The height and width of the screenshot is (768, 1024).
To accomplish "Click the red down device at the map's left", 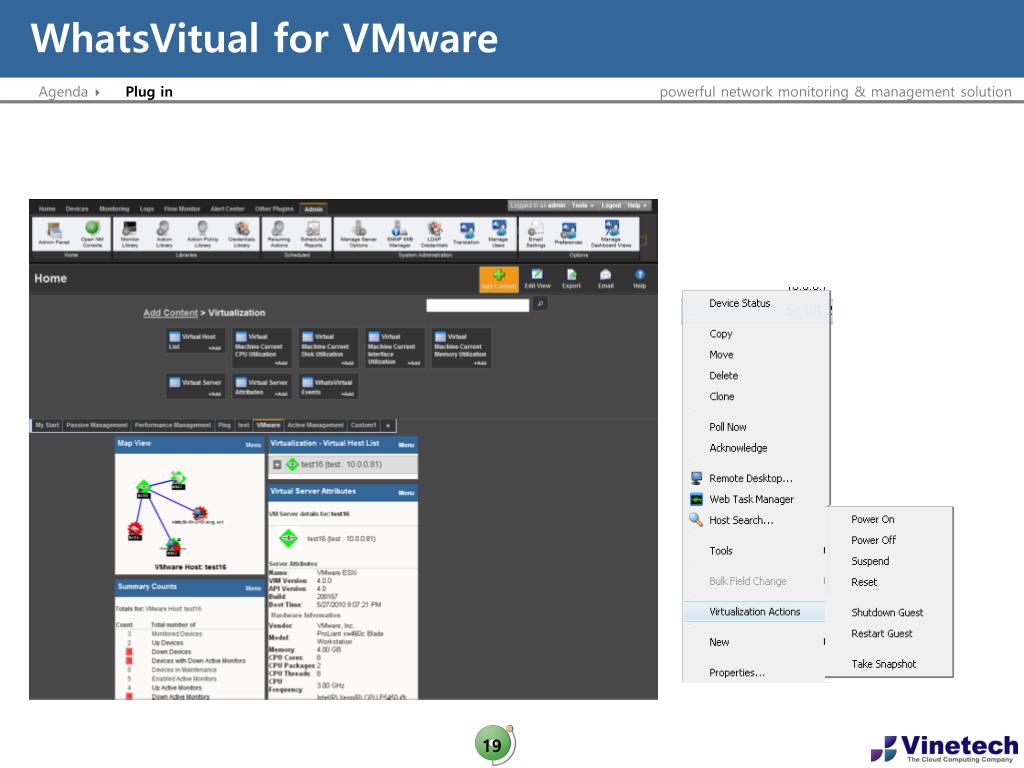I will click(135, 528).
